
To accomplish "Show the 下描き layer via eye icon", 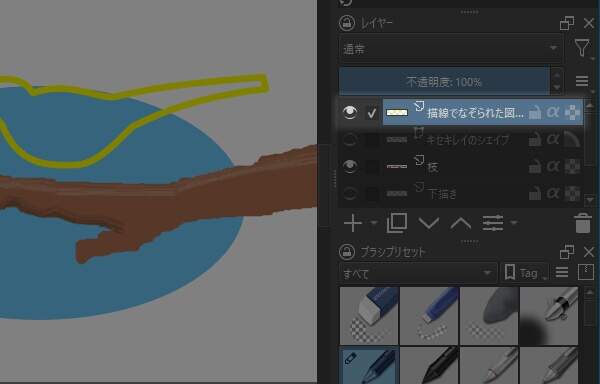I will (x=350, y=193).
